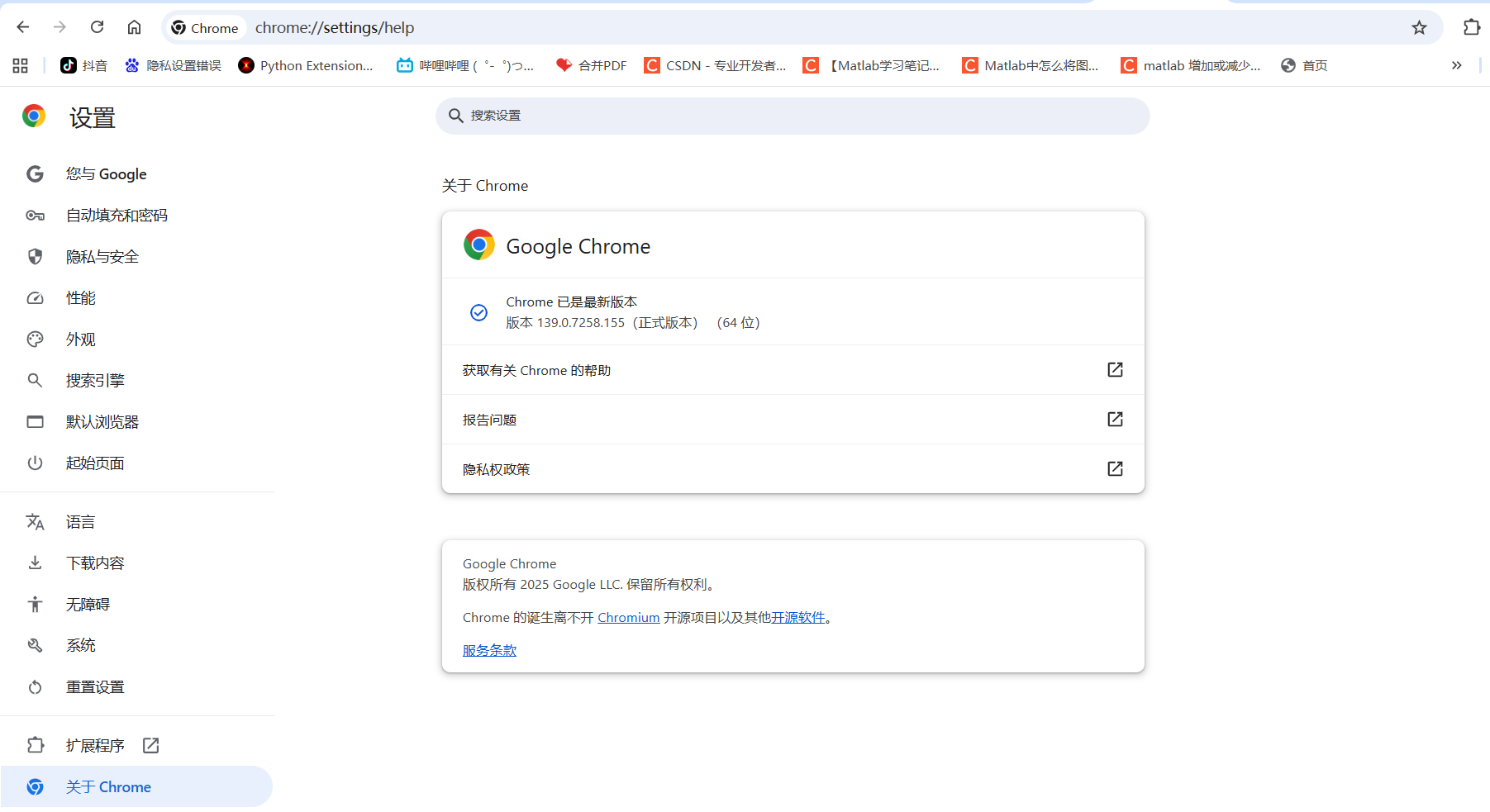Open the Chromium project link
1490x812 pixels.
(628, 617)
